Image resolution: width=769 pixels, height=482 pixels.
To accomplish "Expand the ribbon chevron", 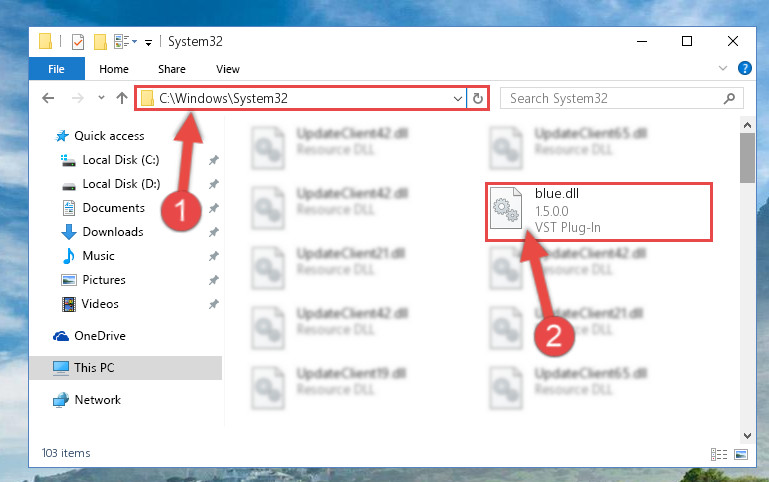I will tap(722, 68).
